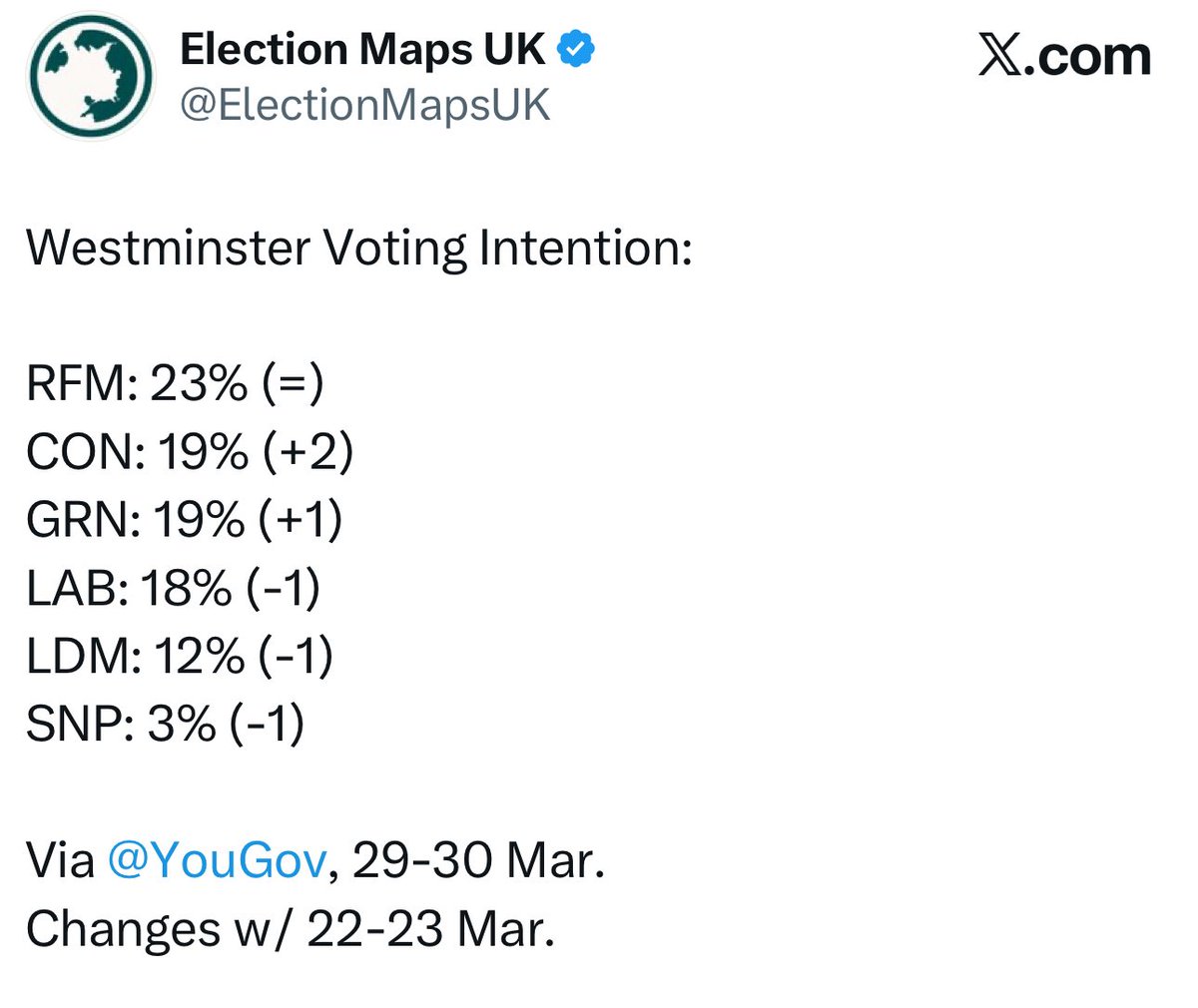Click the GRN party label
This screenshot has width=1198, height=1008.
pyautogui.click(x=83, y=519)
